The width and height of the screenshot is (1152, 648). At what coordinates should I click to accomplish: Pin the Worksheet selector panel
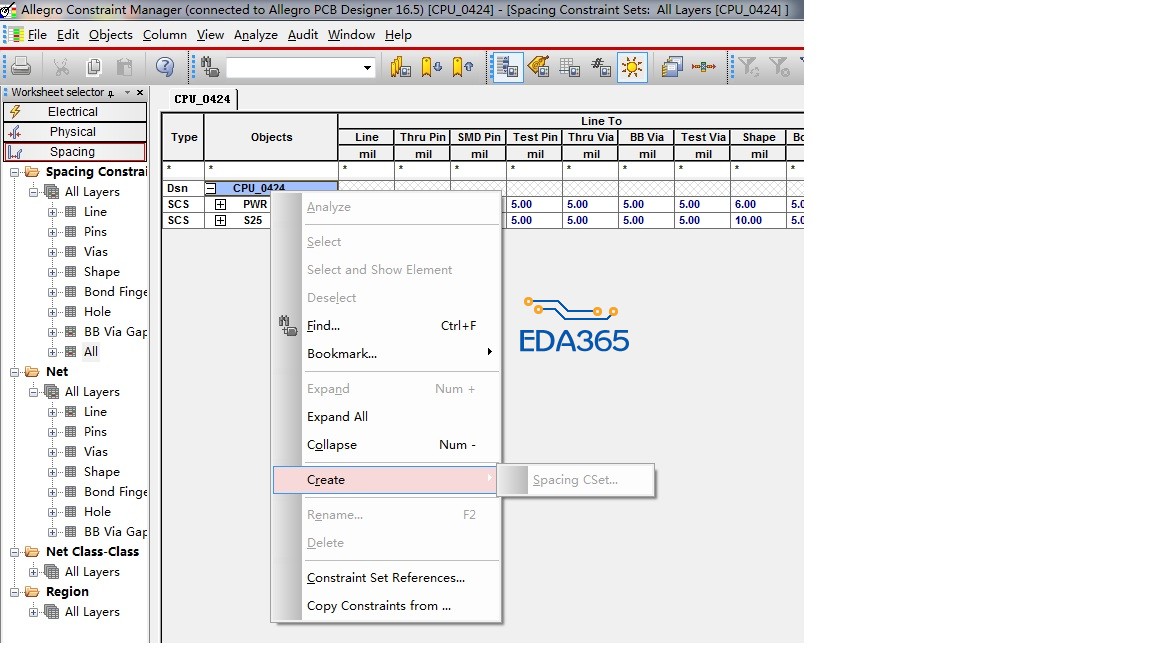coord(111,93)
